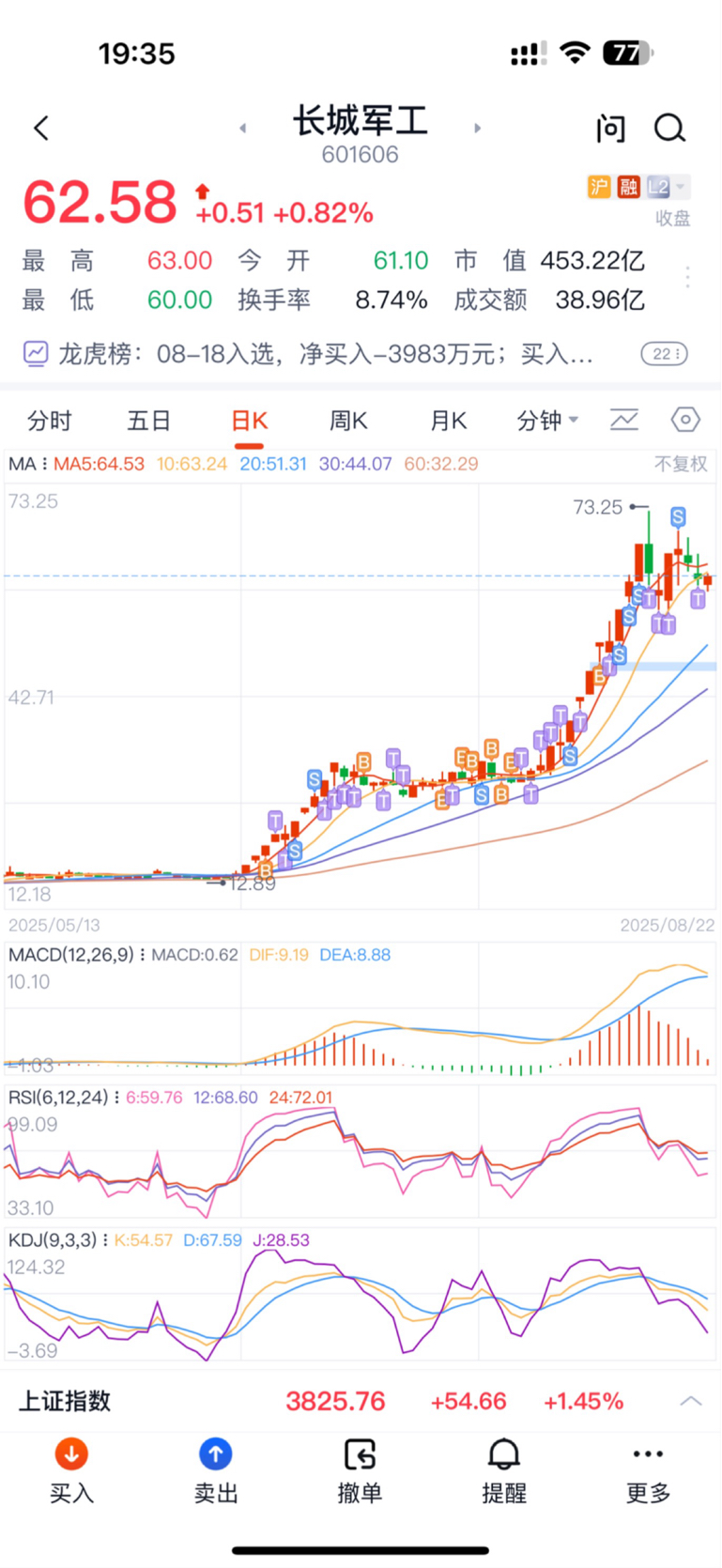Go to next stock with right triangle
The height and width of the screenshot is (1568, 722).
point(477,128)
